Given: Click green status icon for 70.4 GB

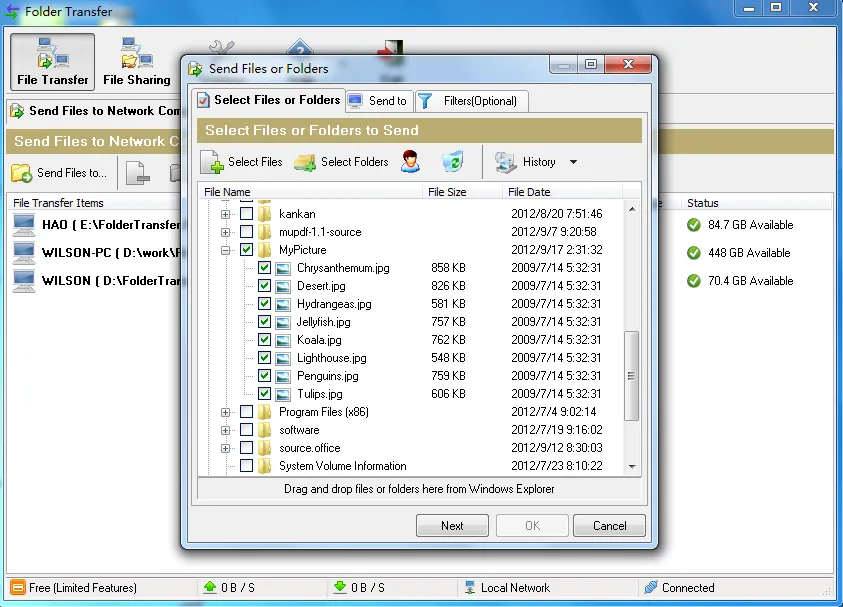Looking at the screenshot, I should click(694, 281).
